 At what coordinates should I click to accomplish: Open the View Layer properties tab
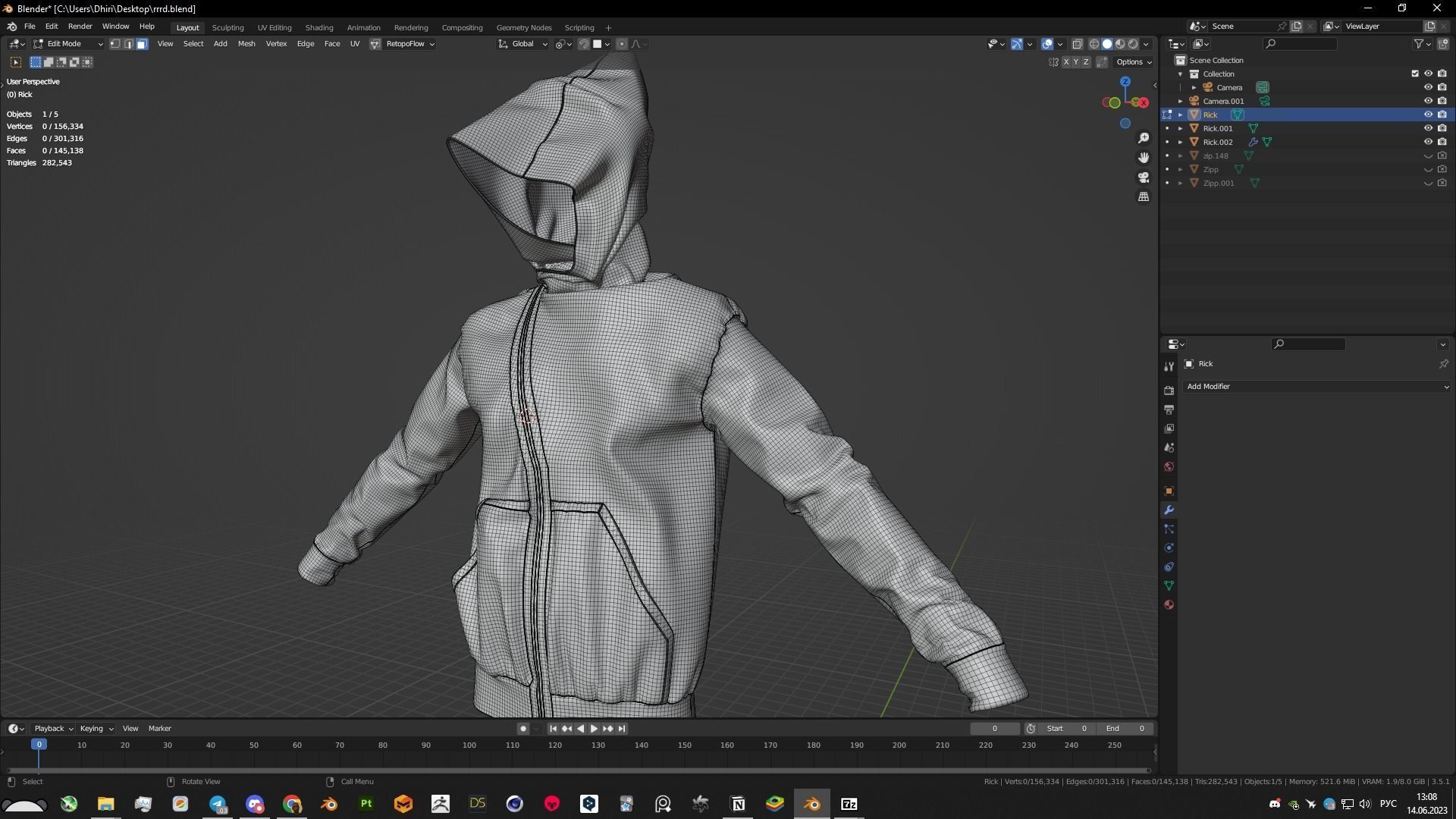tap(1169, 428)
